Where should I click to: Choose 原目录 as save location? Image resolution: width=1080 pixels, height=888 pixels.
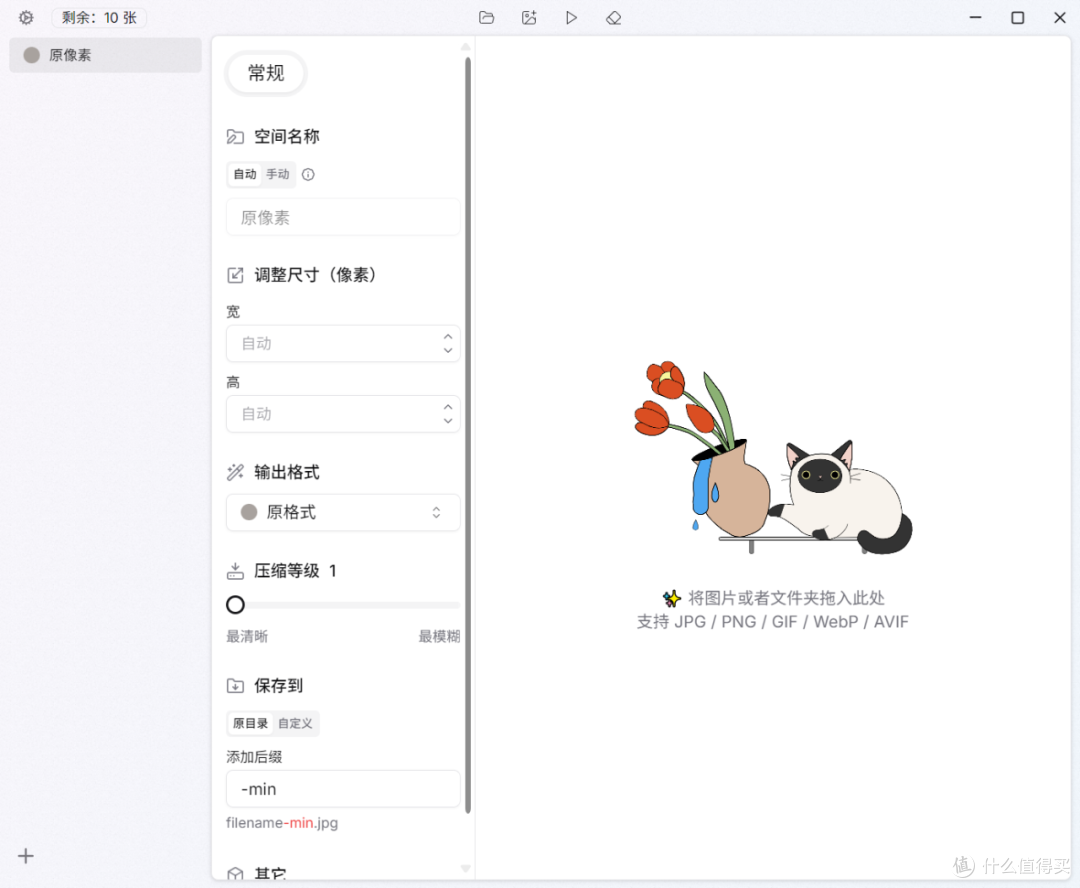pos(250,723)
